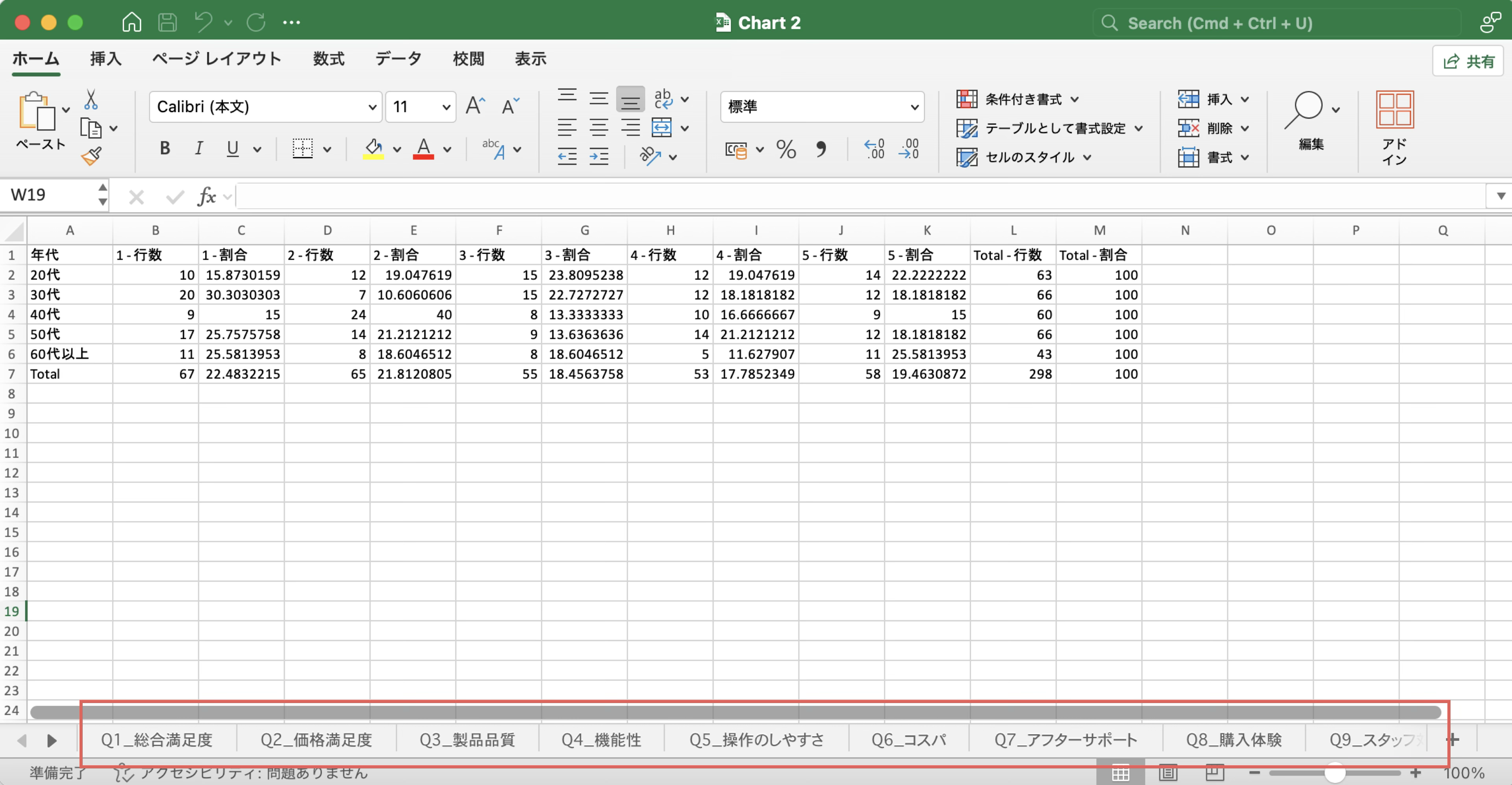Cut selection with the scissors icon
Viewport: 1512px width, 785px height.
pyautogui.click(x=91, y=99)
